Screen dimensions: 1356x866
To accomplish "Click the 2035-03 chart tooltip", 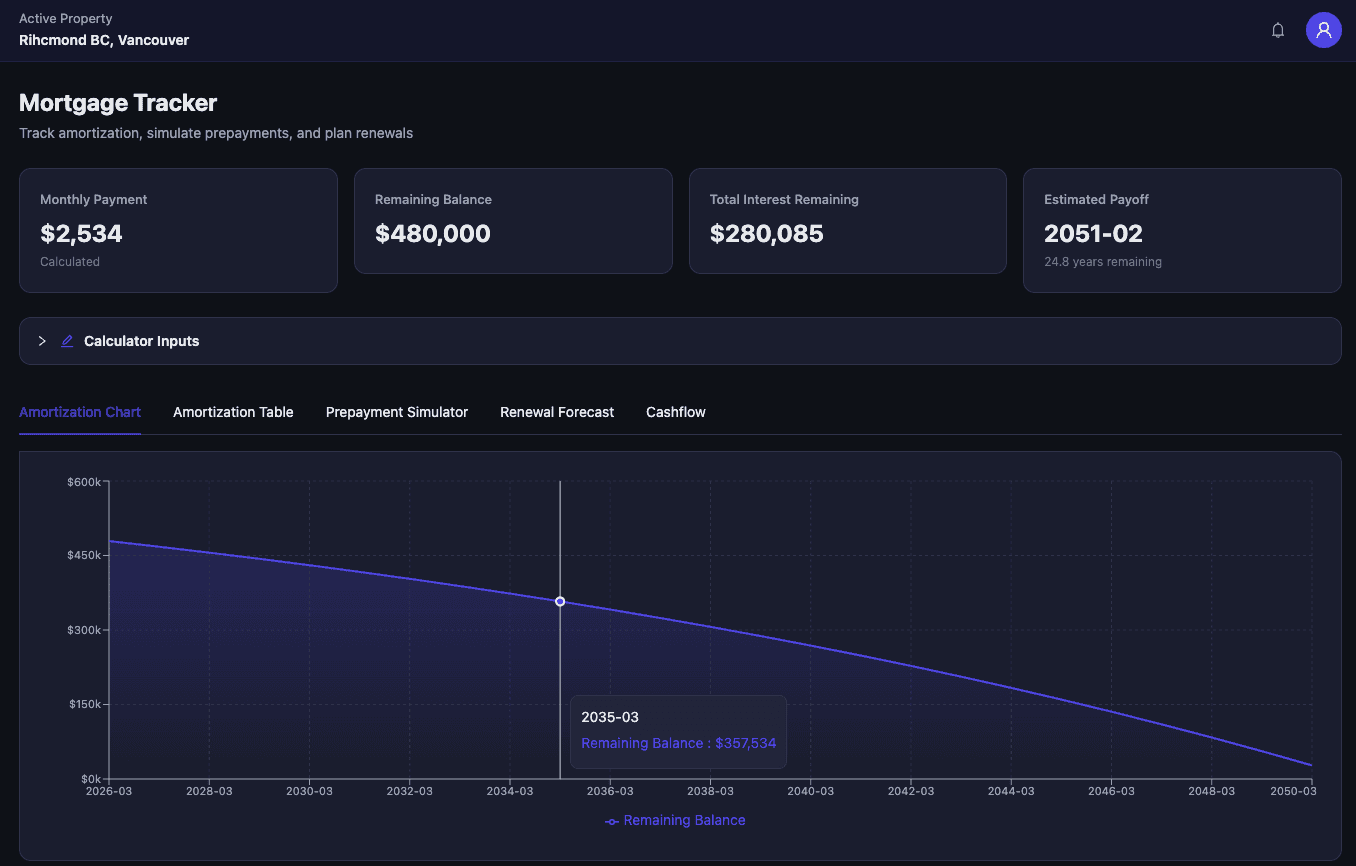I will pos(678,731).
